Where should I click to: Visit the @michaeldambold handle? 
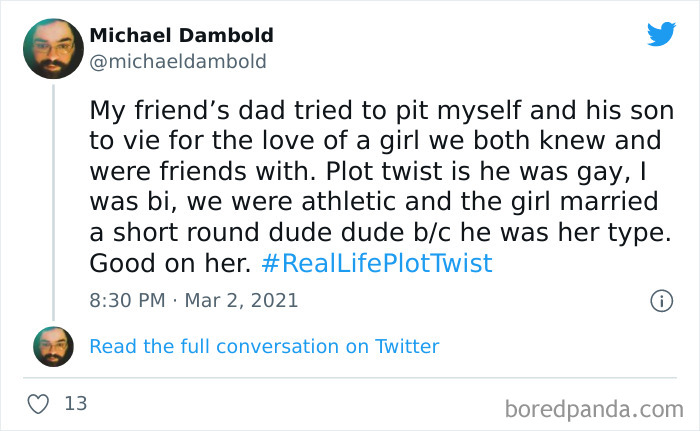point(178,61)
